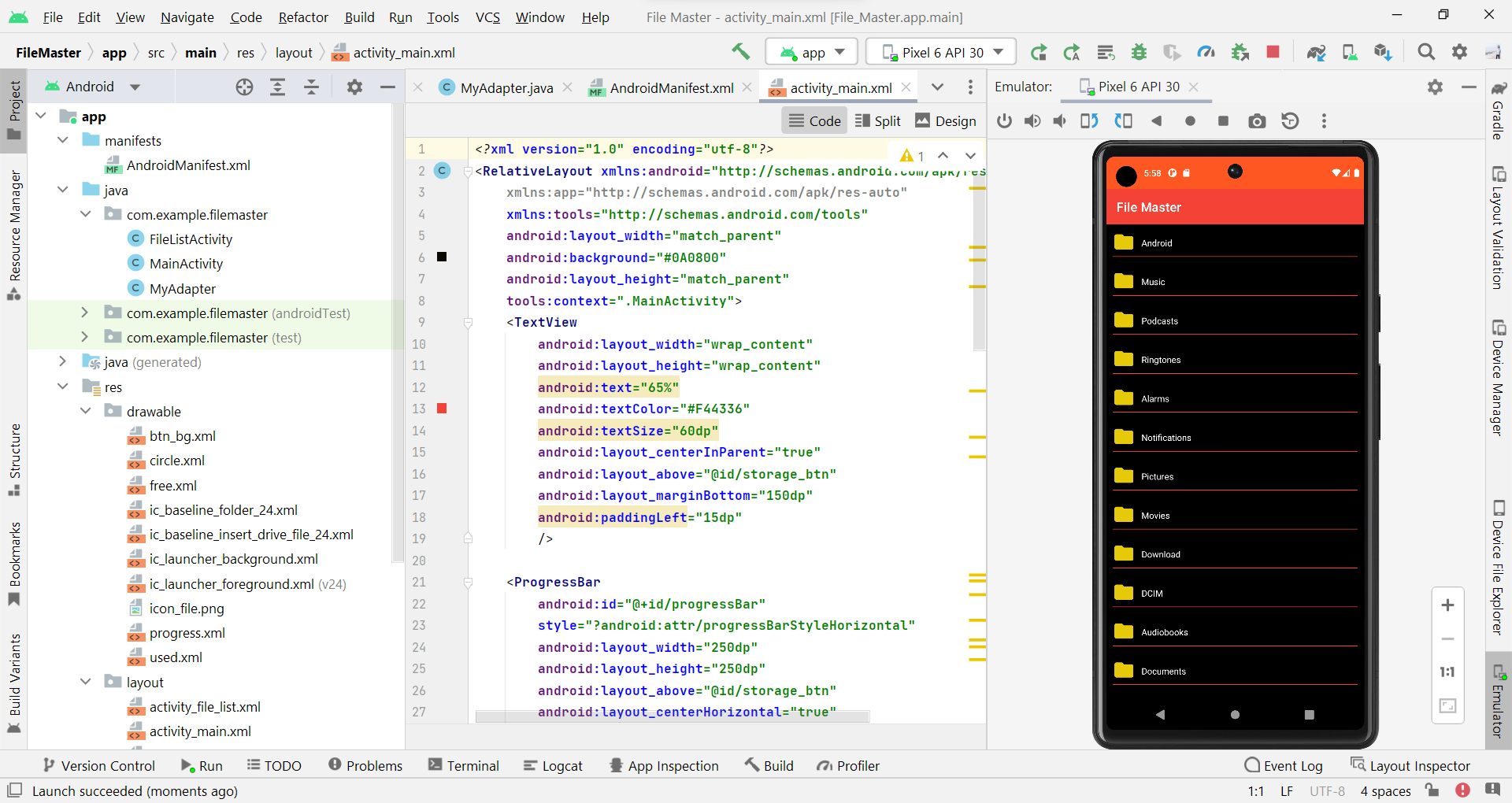Switch to MyAdapter.java editor tab
Screen dimensions: 1512x803
point(506,87)
